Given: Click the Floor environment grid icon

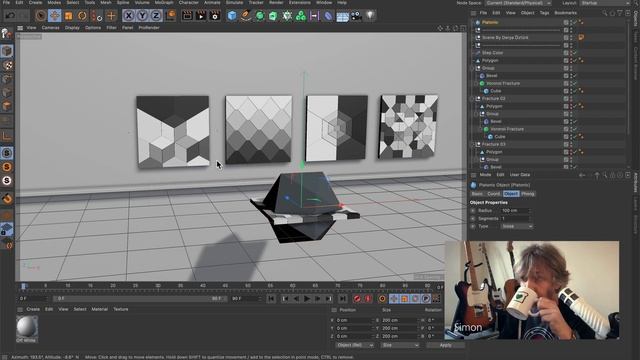Looking at the screenshot, I should click(342, 16).
